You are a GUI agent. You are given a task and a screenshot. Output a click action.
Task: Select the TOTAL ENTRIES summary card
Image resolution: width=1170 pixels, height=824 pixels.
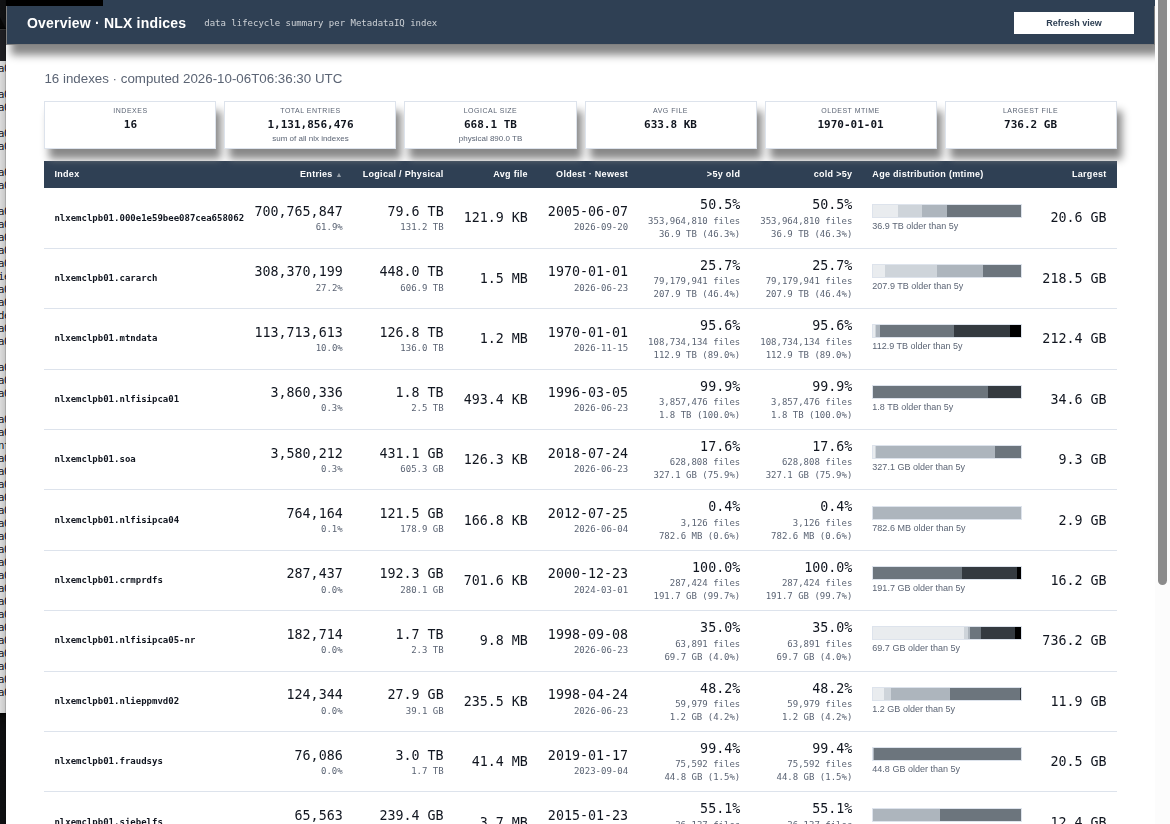pos(310,125)
